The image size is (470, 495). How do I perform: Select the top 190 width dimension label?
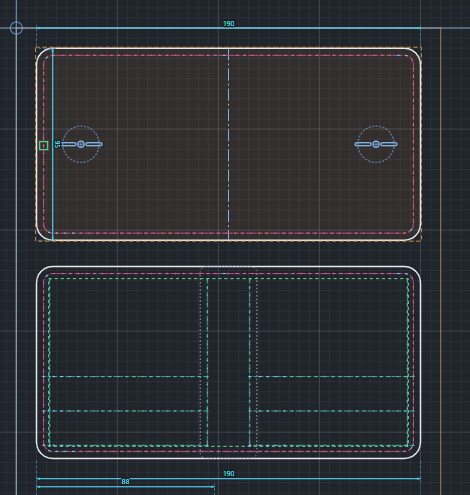229,24
